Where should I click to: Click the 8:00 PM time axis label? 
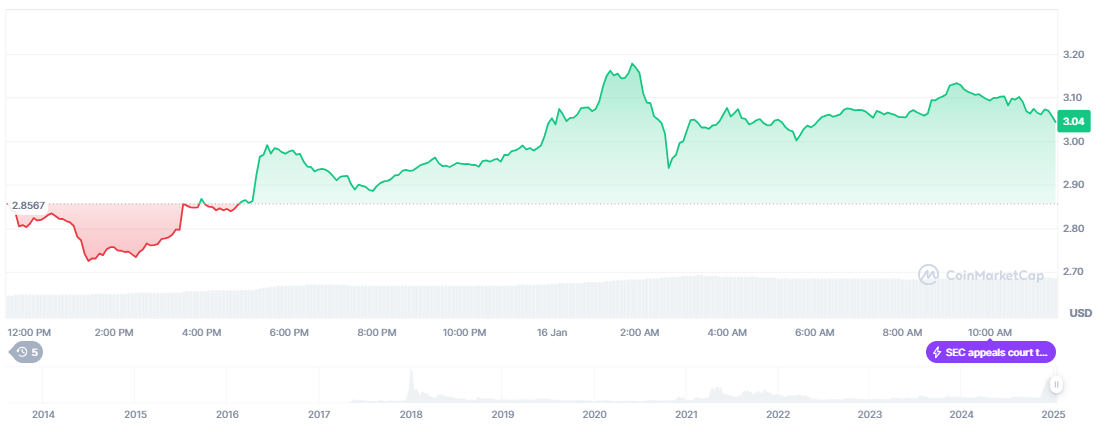377,332
